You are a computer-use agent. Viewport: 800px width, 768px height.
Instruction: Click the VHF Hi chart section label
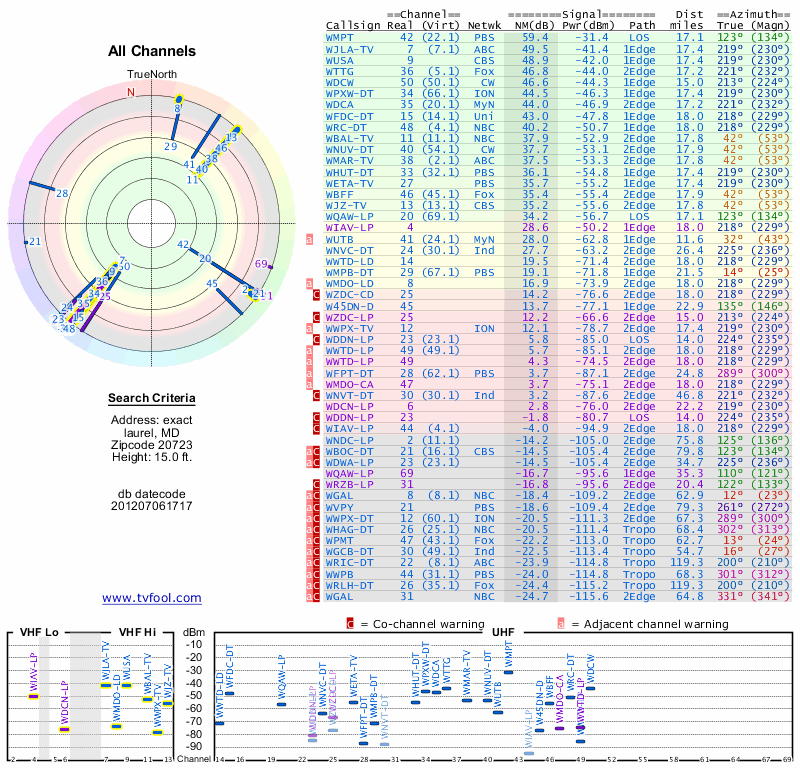pos(137,632)
